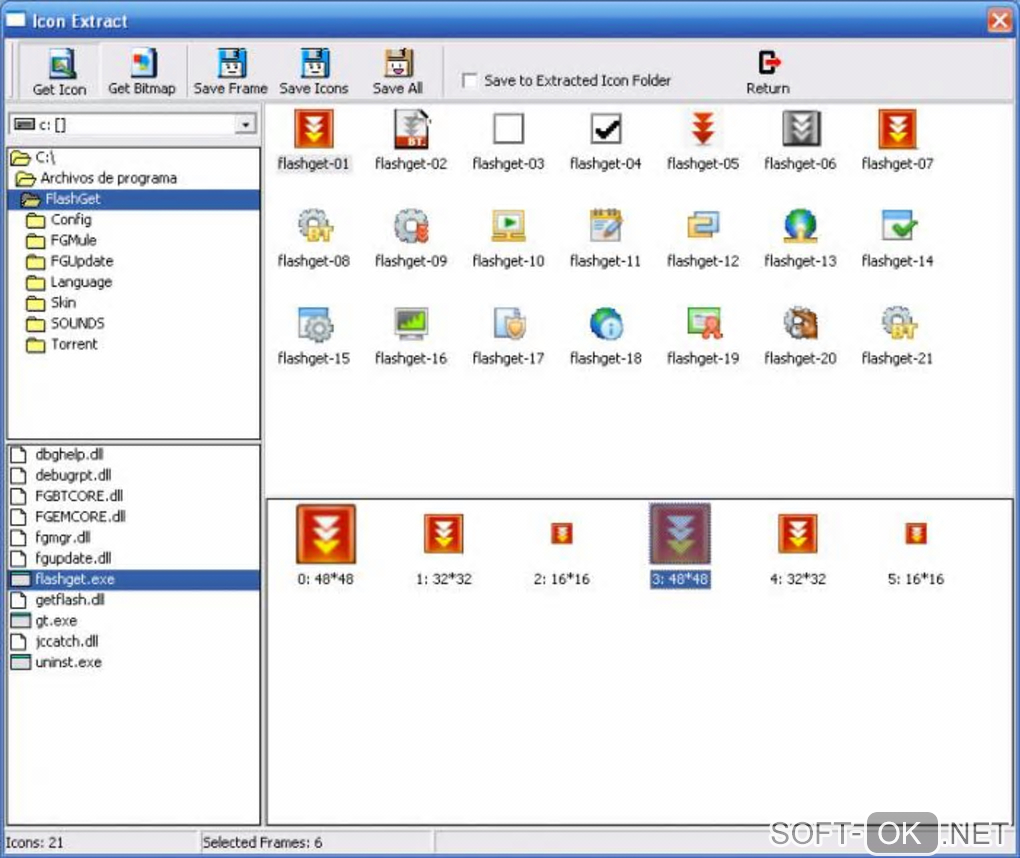This screenshot has width=1020, height=858.
Task: Select the flashget-21 gear BT icon
Action: coord(897,335)
